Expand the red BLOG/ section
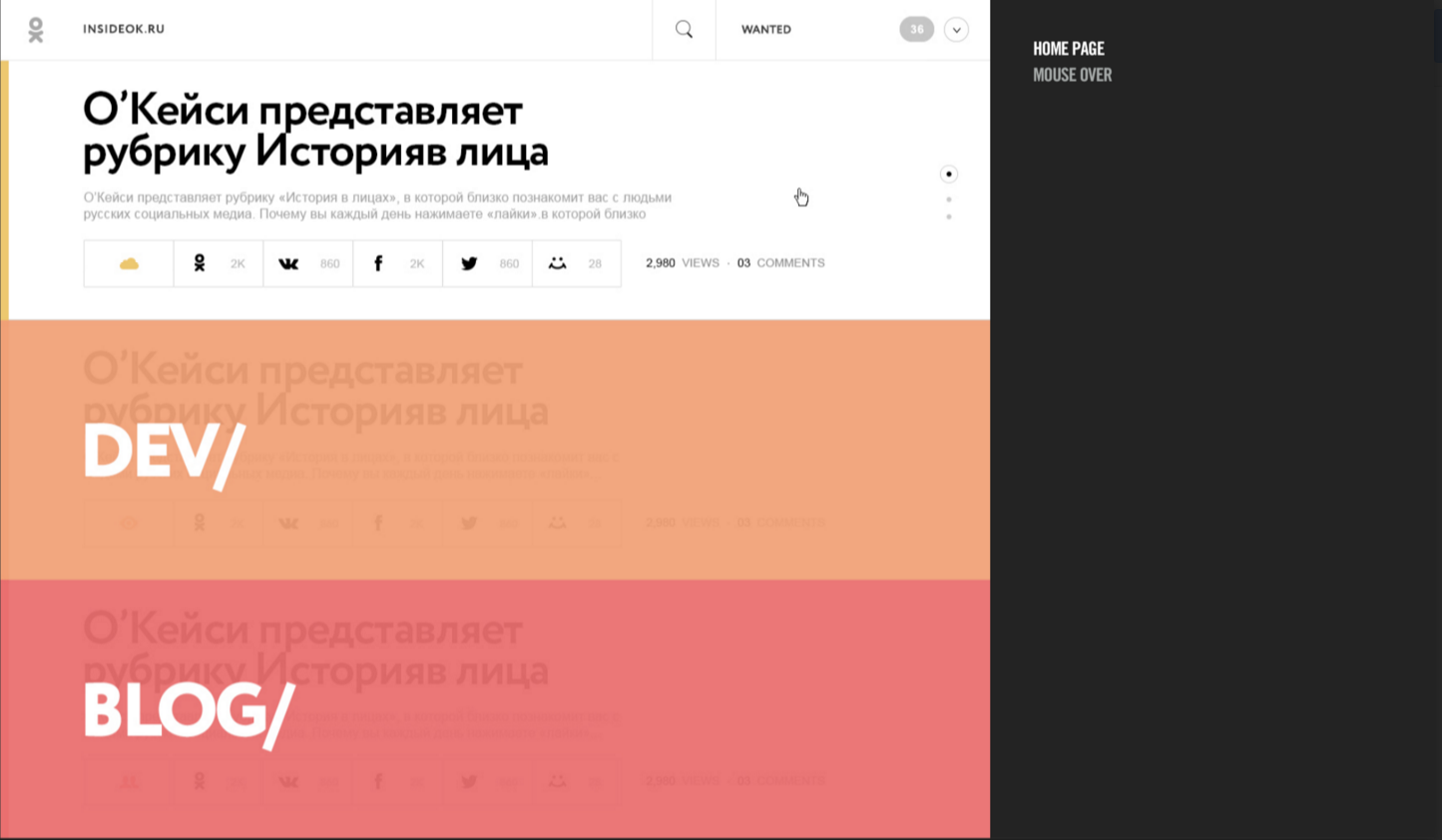Viewport: 1442px width, 840px height. [x=189, y=711]
